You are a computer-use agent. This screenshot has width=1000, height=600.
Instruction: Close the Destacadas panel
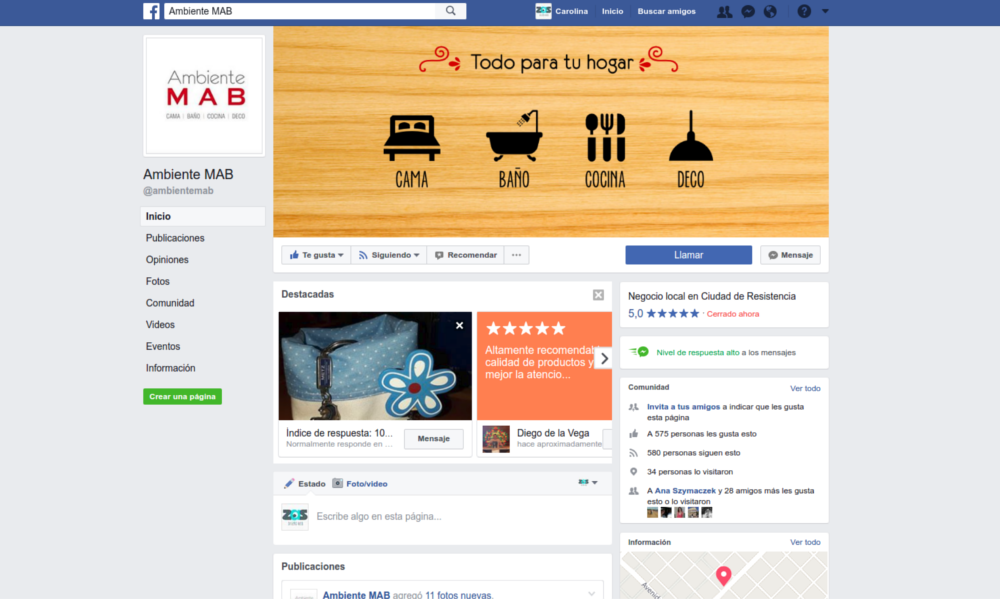[x=598, y=295]
